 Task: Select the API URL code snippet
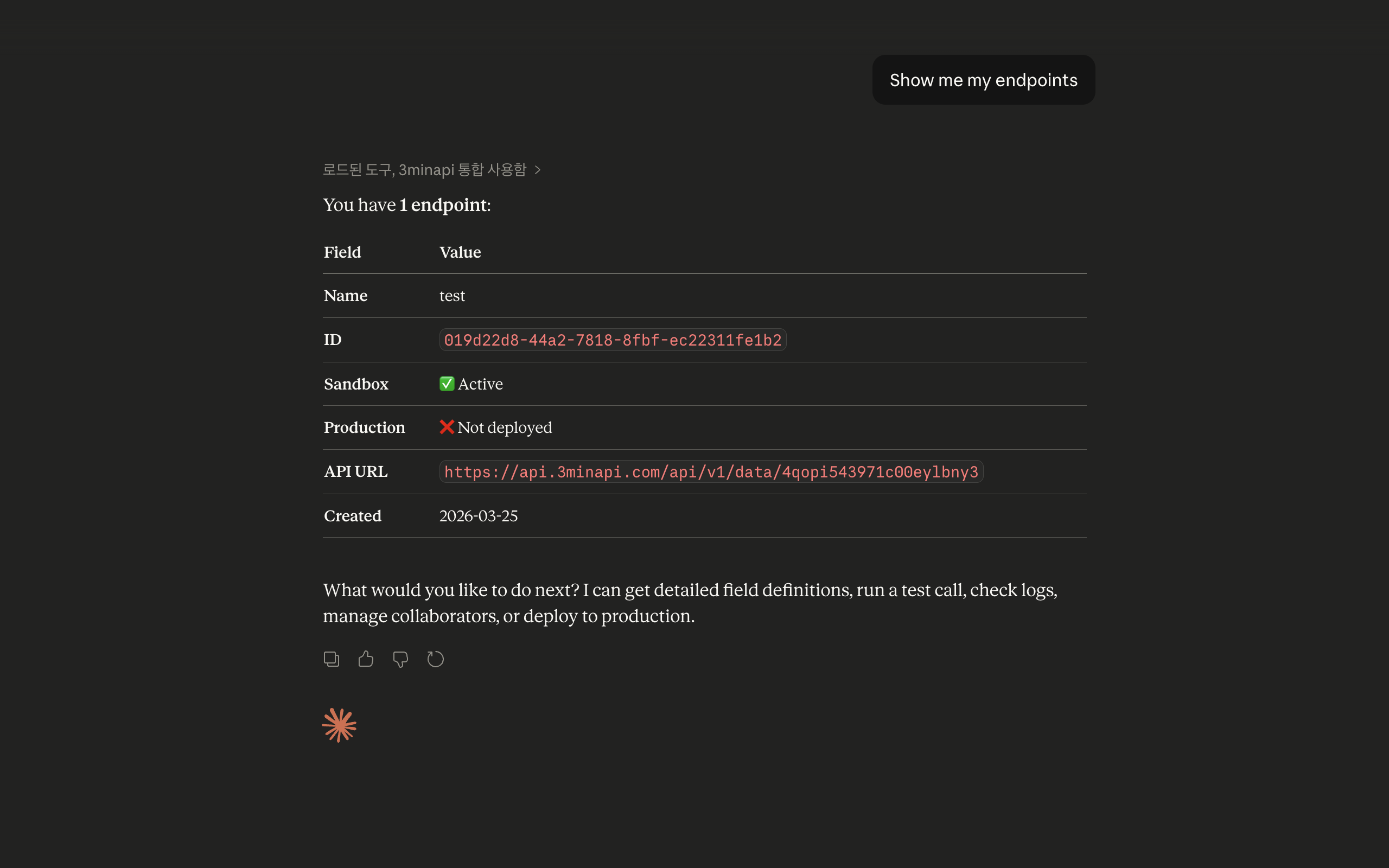[x=711, y=471]
